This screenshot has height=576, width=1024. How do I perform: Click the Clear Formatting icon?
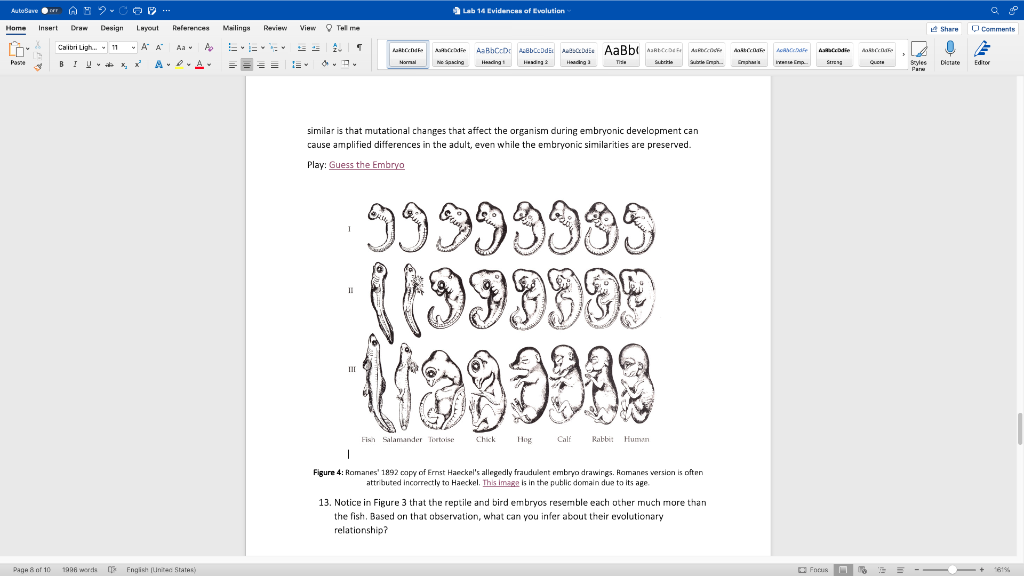click(208, 47)
